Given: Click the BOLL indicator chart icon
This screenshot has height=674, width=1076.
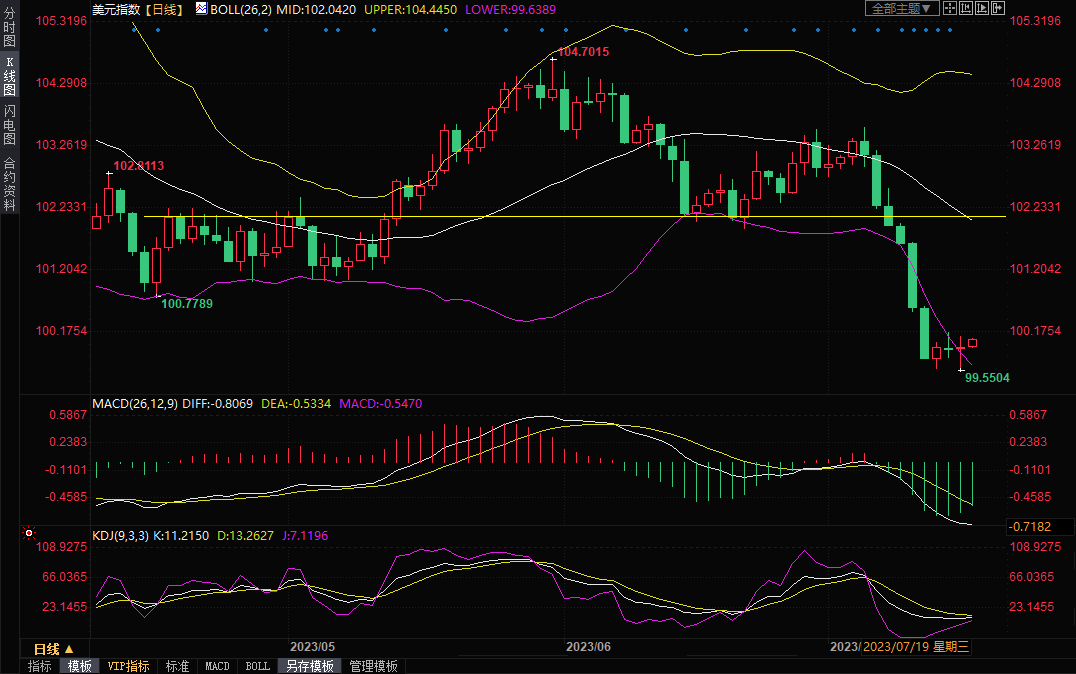Looking at the screenshot, I should pos(201,8).
